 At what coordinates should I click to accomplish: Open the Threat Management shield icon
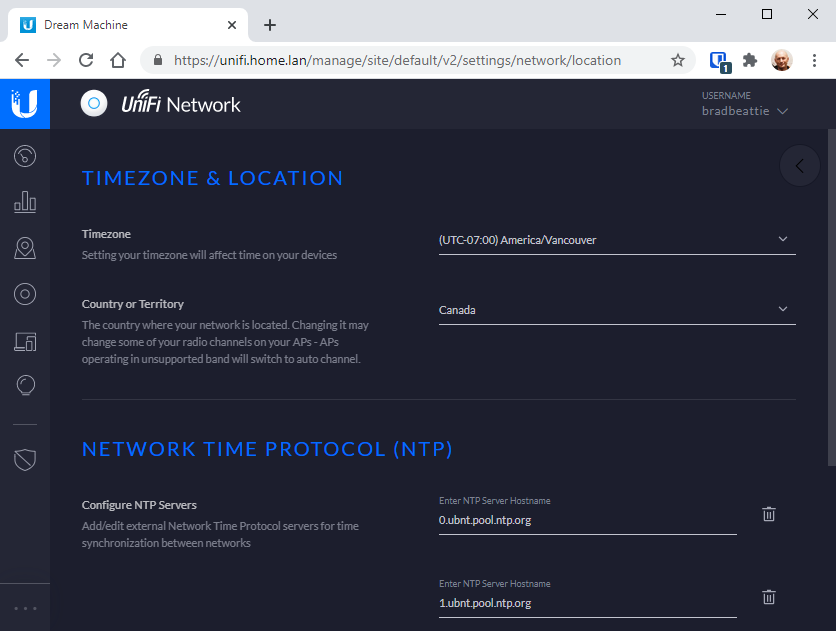click(x=25, y=460)
